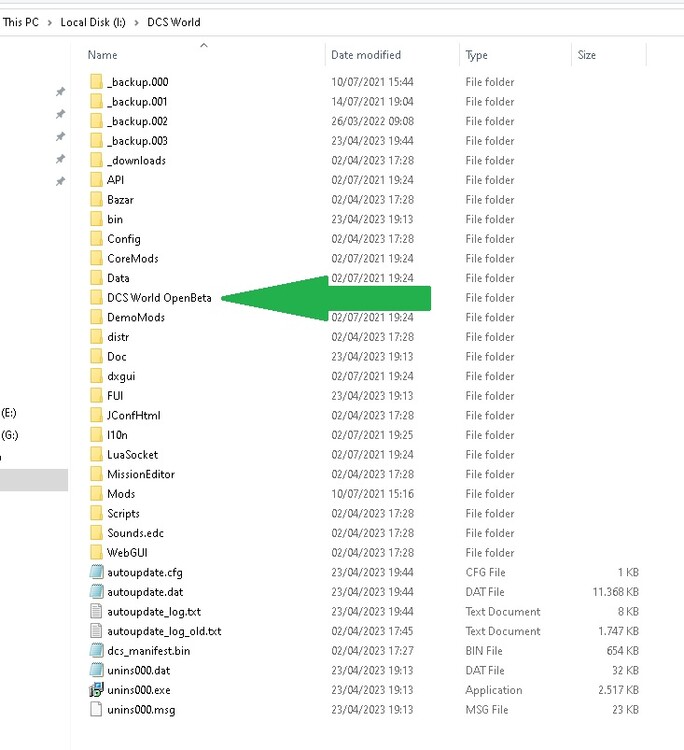
Task: Select the (E:) drive in the sidebar
Action: tap(9, 413)
